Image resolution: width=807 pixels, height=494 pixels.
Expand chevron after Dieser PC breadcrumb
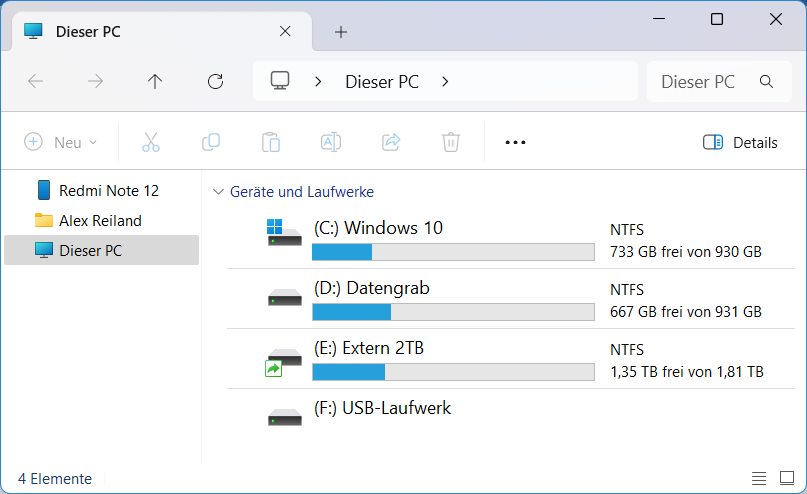(445, 82)
